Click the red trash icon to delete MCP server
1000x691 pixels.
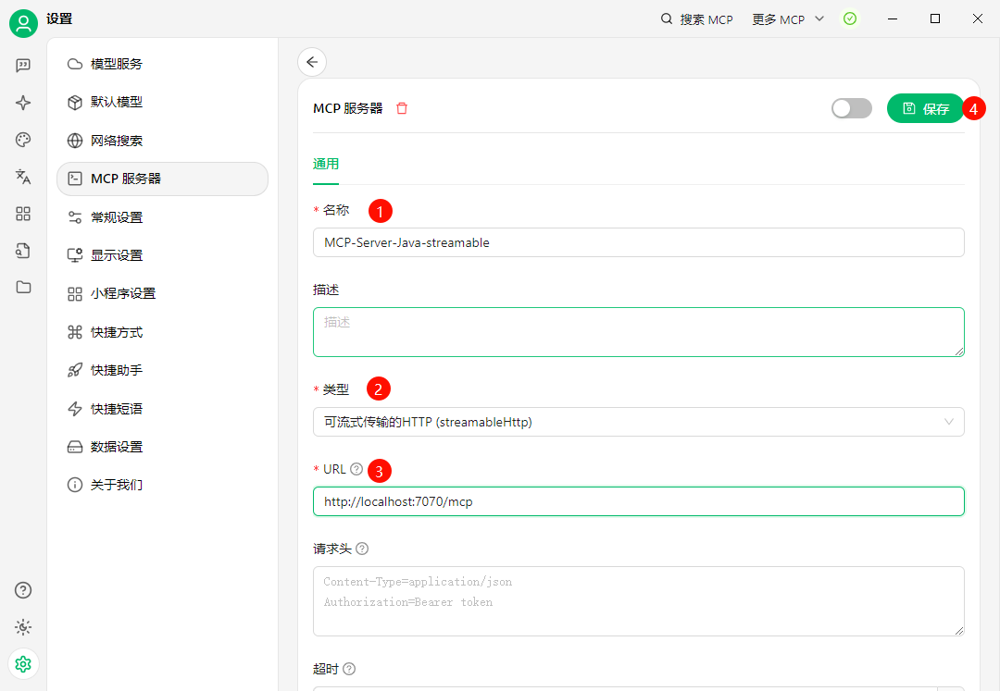402,108
